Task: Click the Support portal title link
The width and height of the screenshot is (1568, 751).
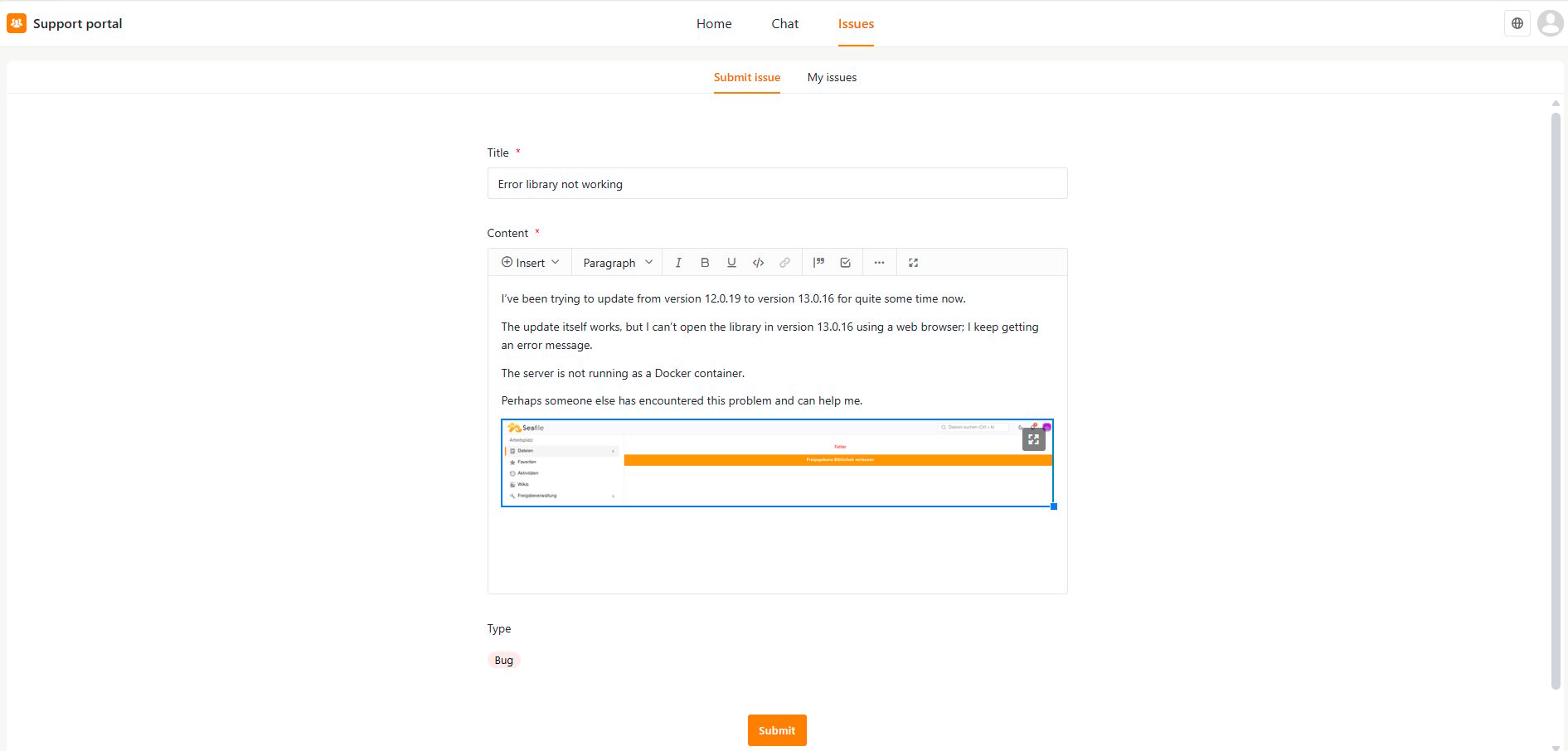Action: (x=78, y=23)
